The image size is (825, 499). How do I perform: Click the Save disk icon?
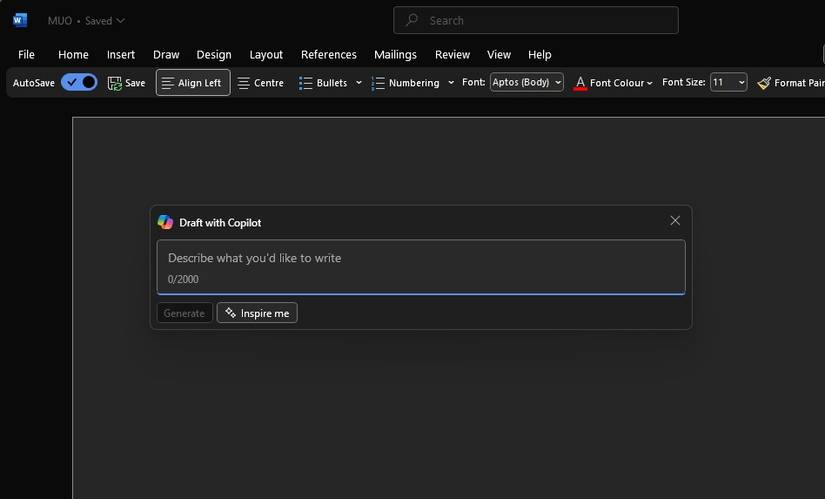(115, 83)
